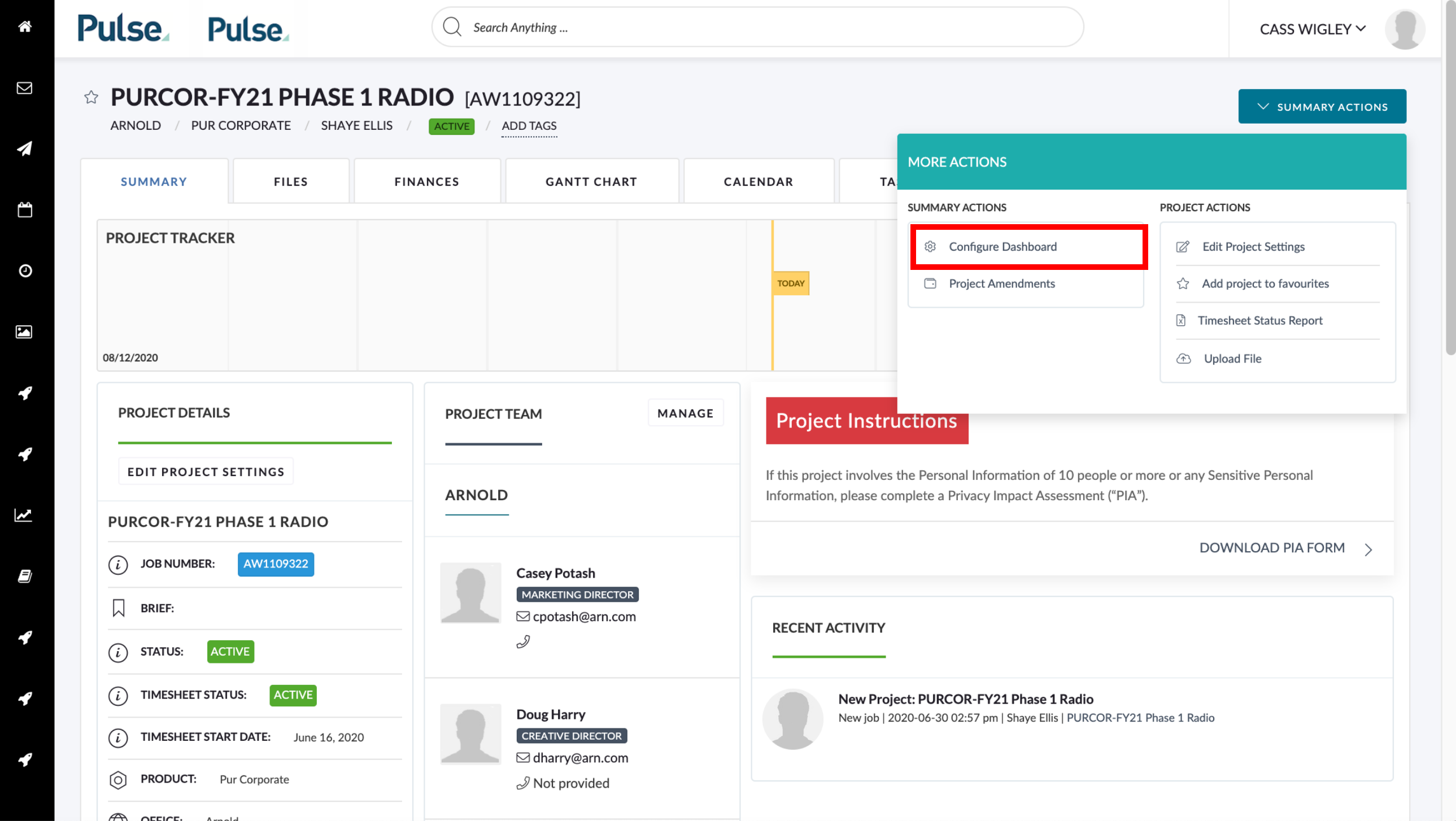Click the Edit Project Settings pencil icon

1183,246
